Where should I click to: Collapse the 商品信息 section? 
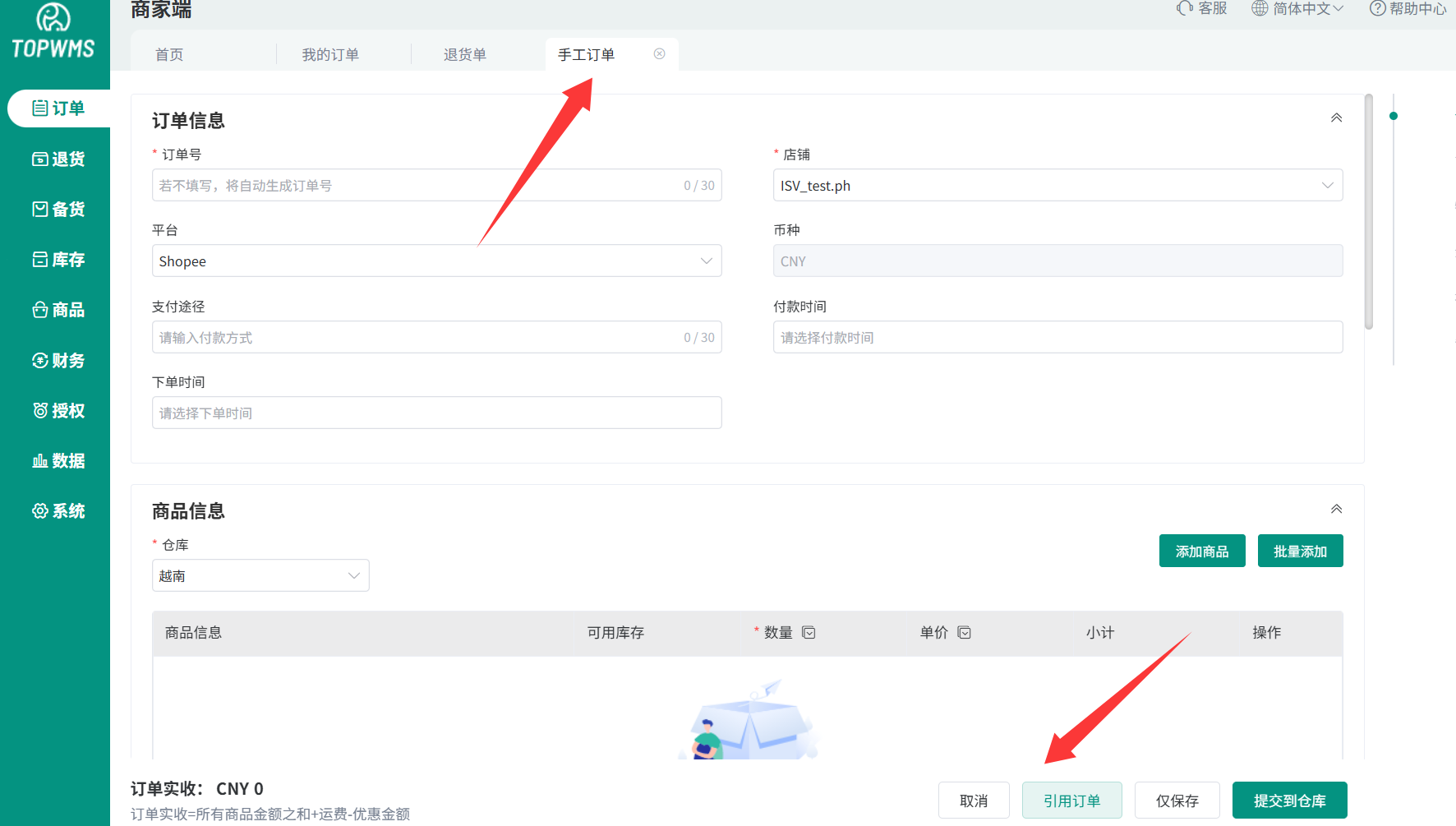click(1337, 509)
